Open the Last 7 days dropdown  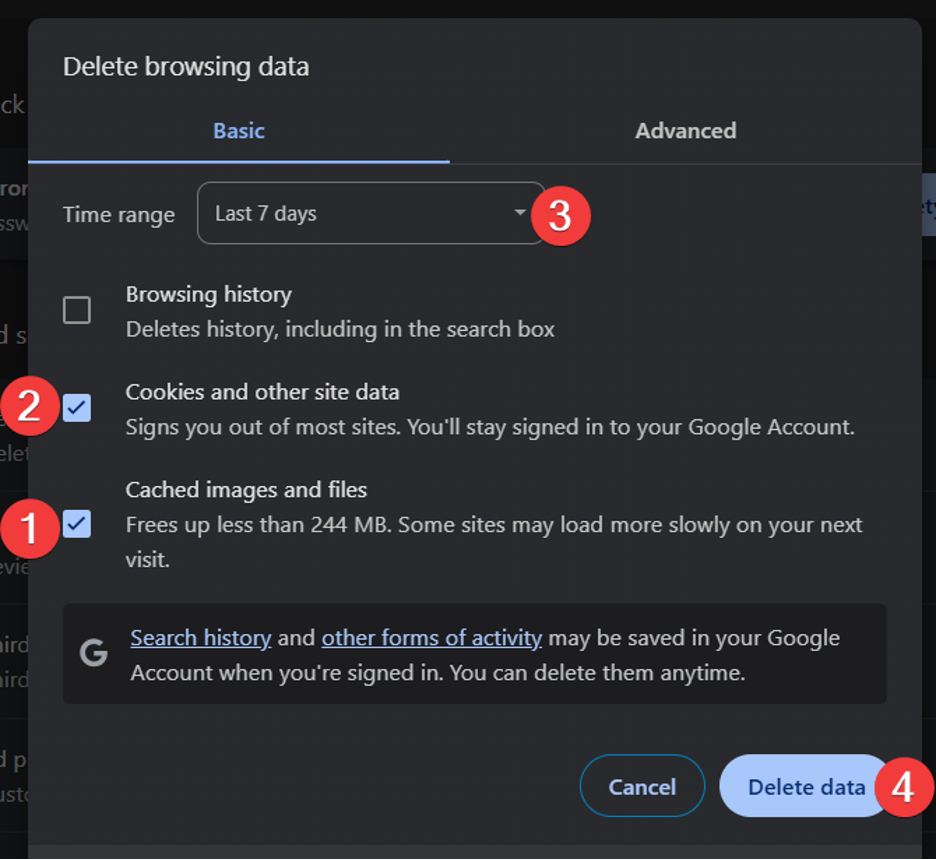point(370,213)
